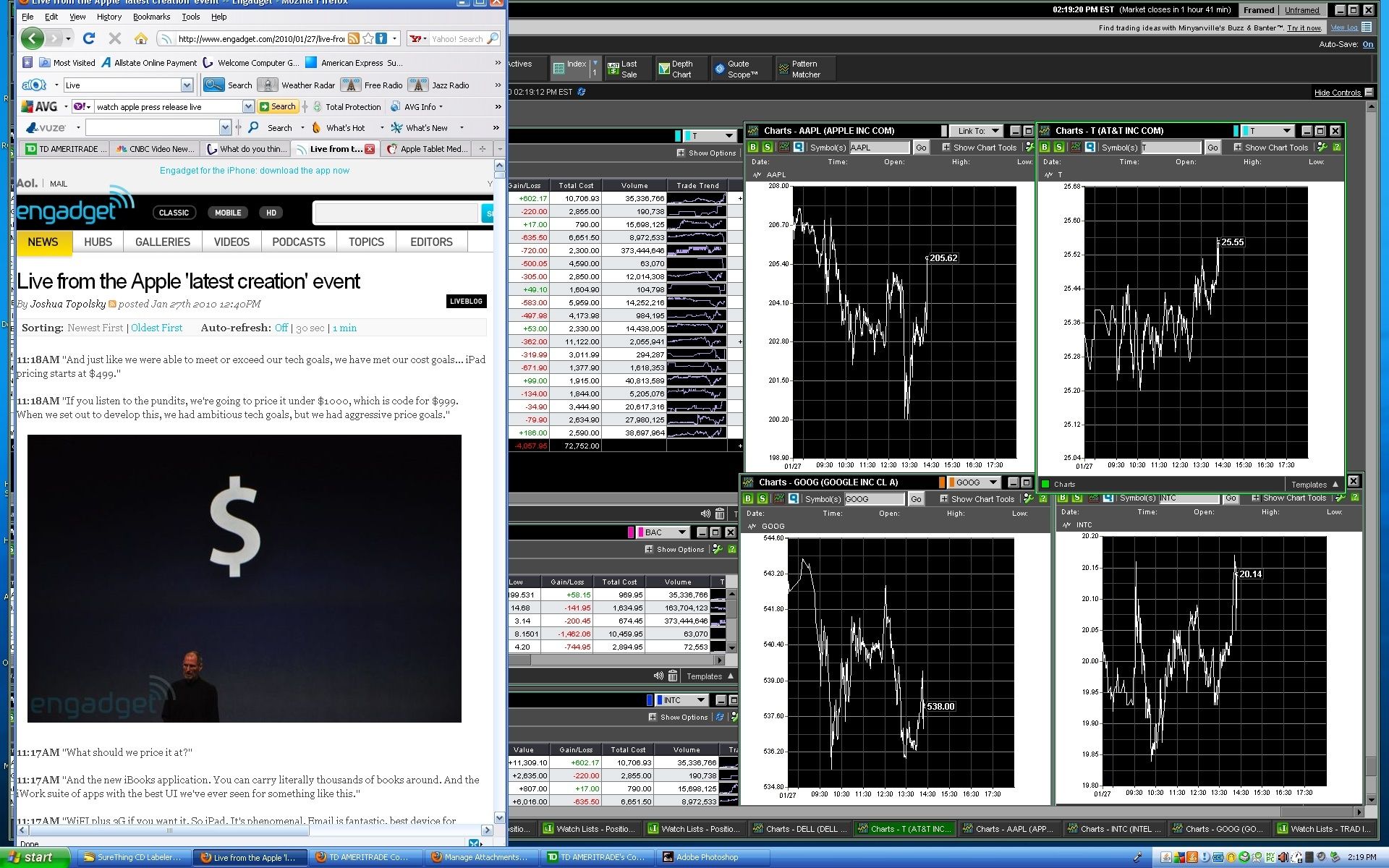Click the Sell 'S' icon in GOOG chart
1389x868 pixels.
tap(763, 498)
